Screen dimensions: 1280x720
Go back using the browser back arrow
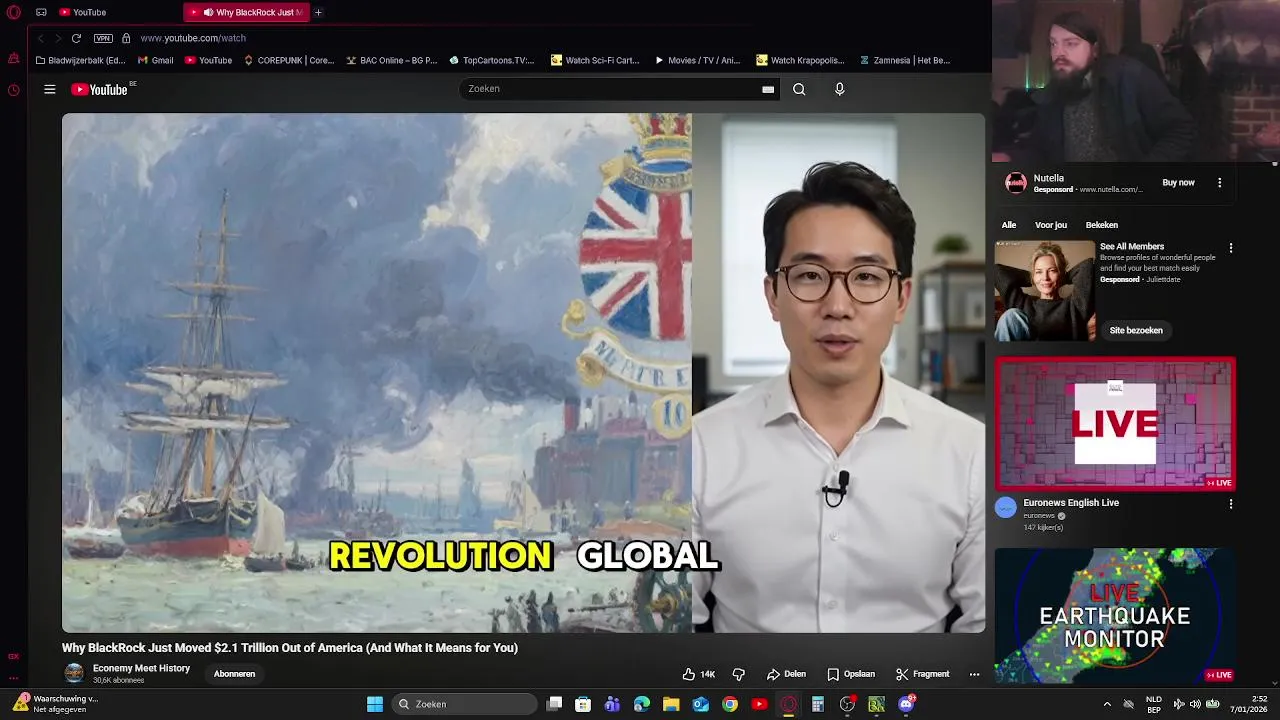(41, 38)
